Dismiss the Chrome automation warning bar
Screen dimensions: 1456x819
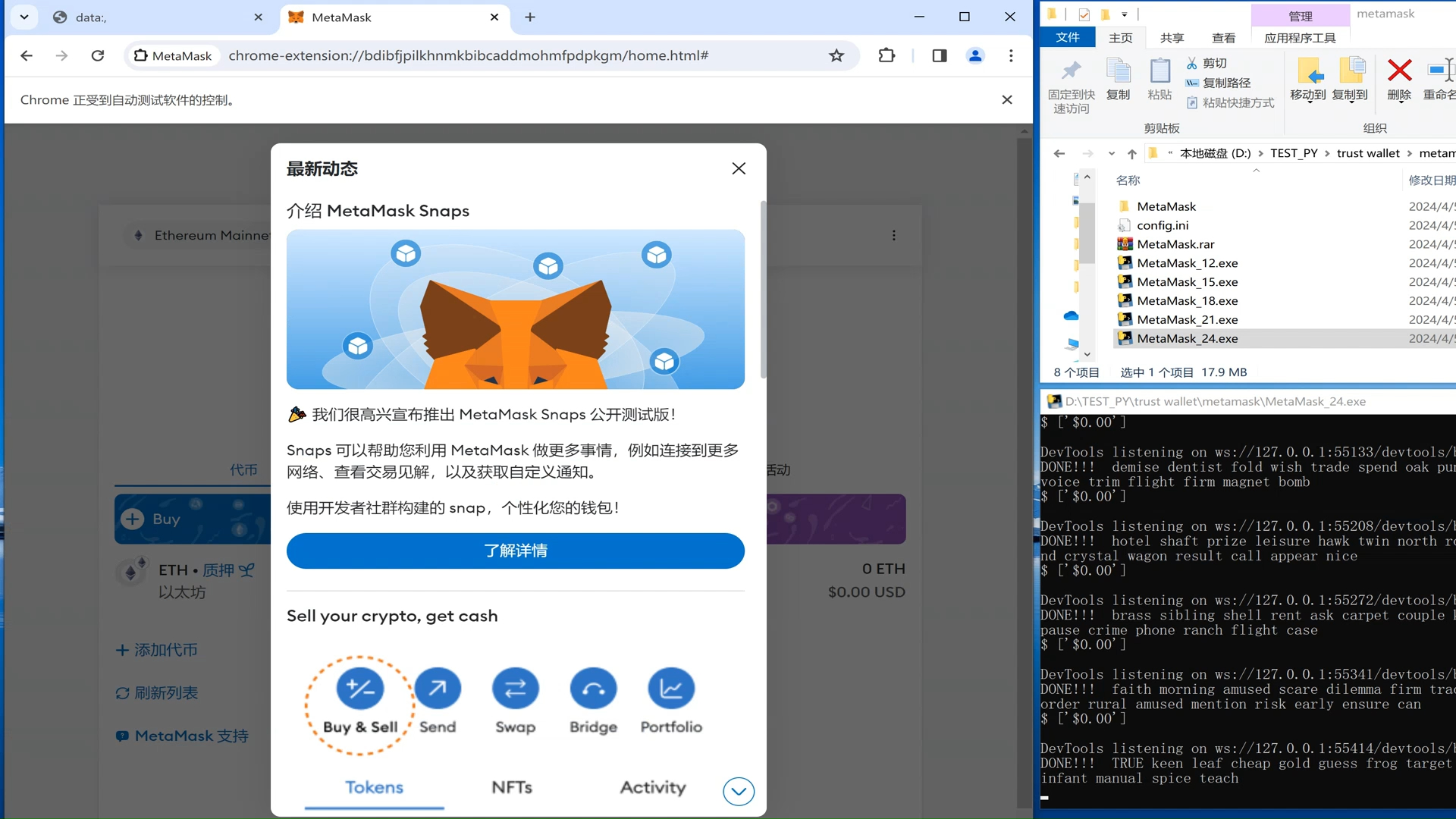click(x=1007, y=99)
